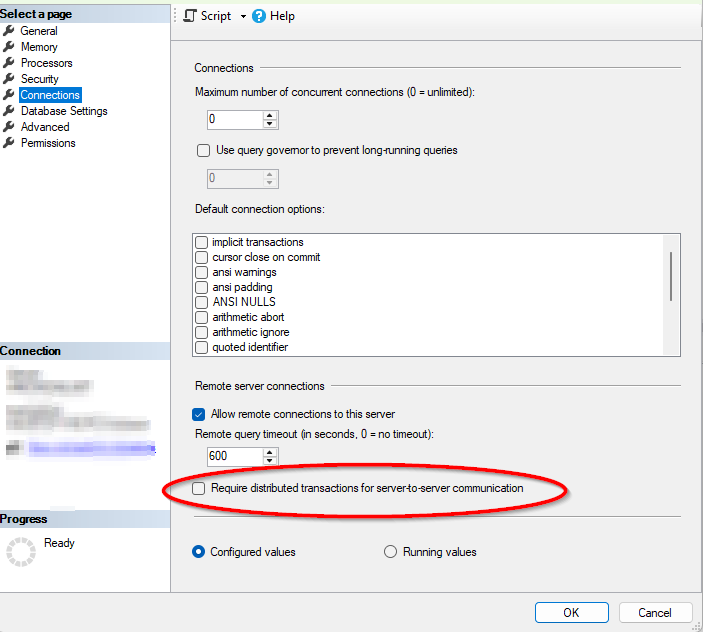
Task: Open the Advanced page
Action: click(x=45, y=127)
